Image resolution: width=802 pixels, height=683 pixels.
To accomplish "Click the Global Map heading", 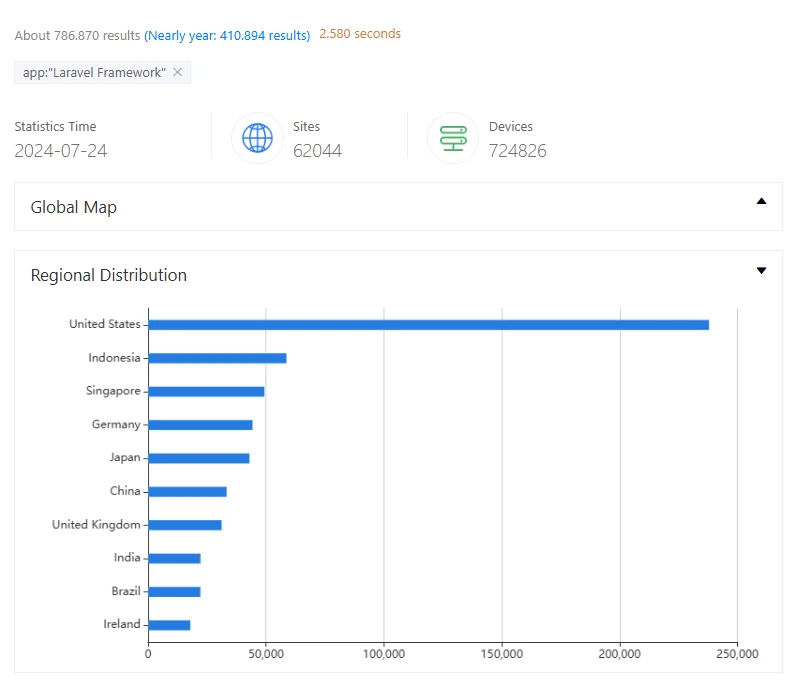I will click(74, 207).
